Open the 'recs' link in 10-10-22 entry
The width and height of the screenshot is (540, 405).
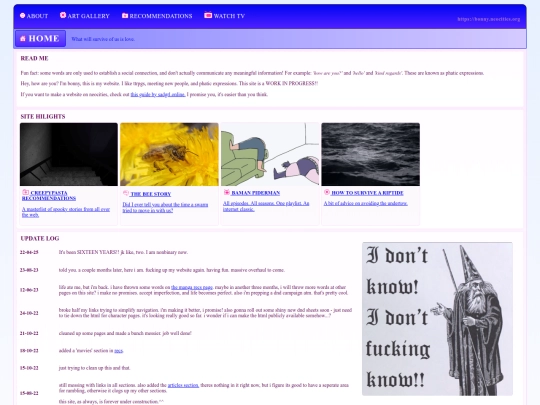pos(118,351)
